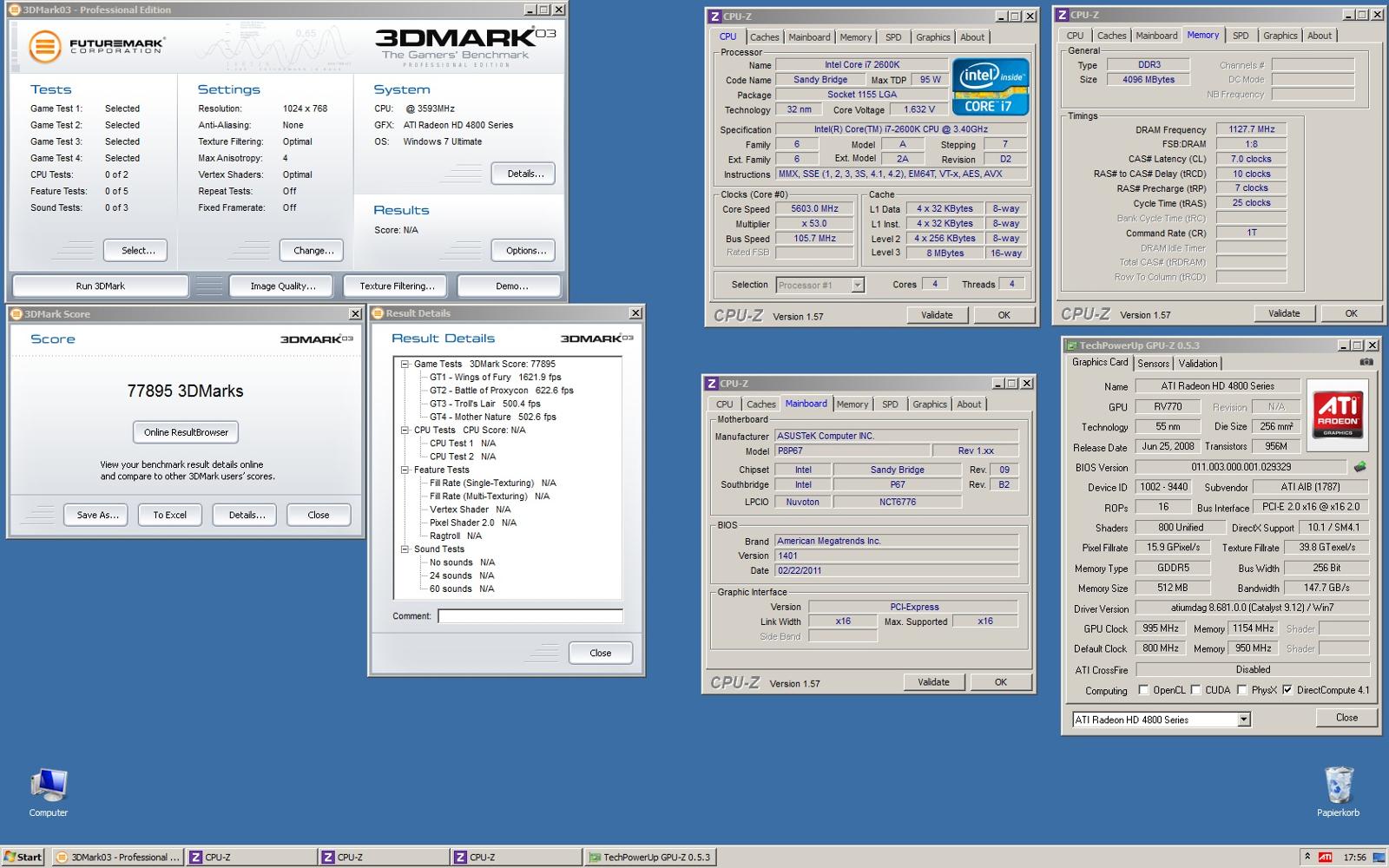Show hidden tray icons arrow
The width and height of the screenshot is (1389, 868).
click(1307, 857)
